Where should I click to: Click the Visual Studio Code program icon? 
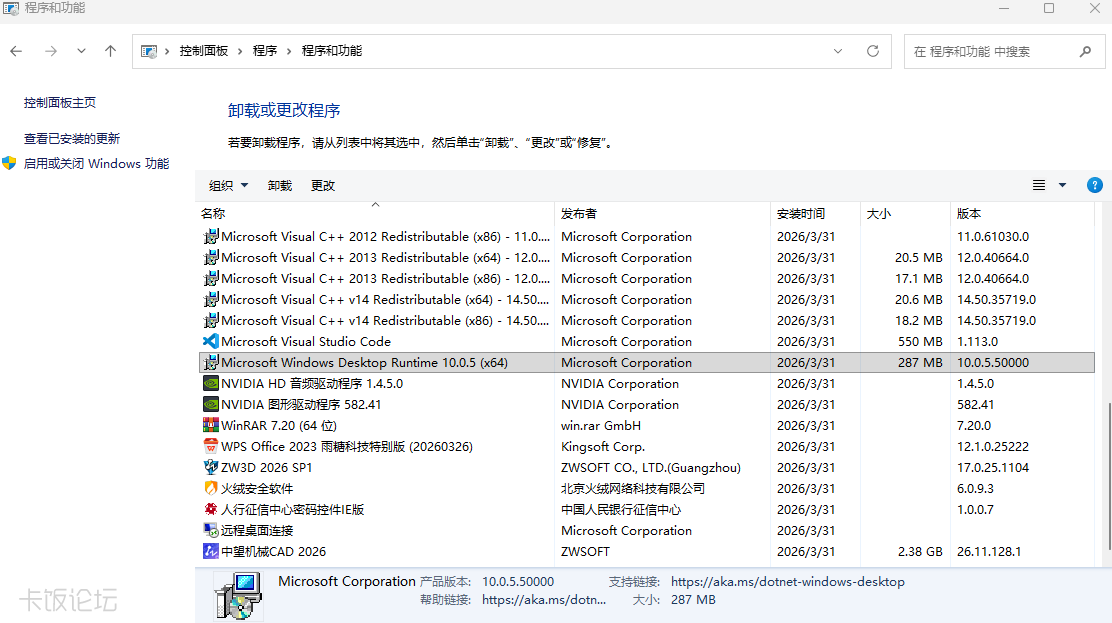tap(211, 341)
